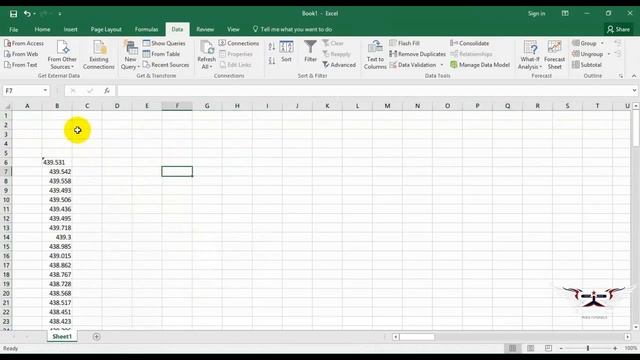The width and height of the screenshot is (640, 360).
Task: Click Forecast Sheet icon
Action: 554,55
